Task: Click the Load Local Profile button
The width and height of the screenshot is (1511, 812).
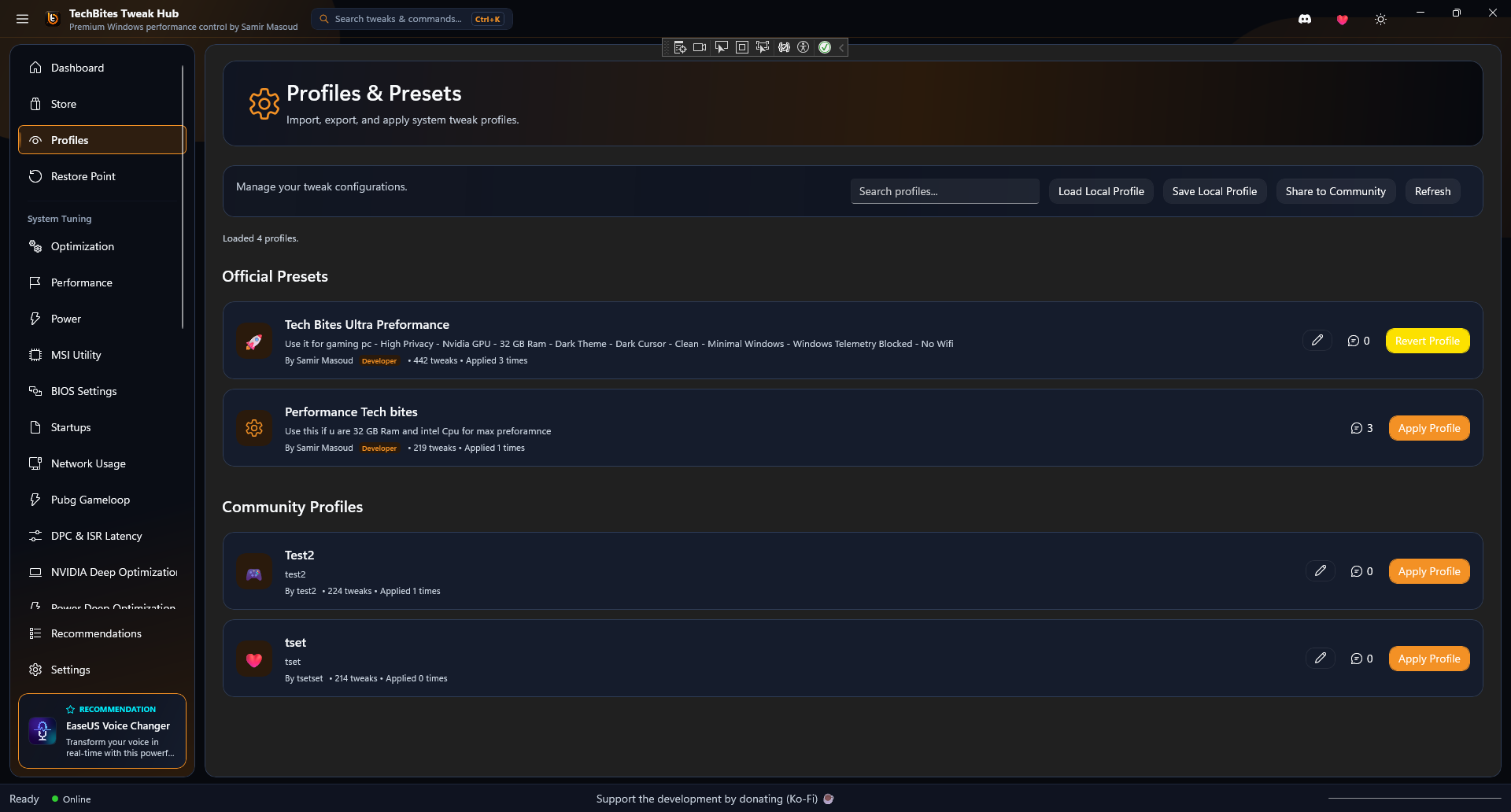Action: tap(1101, 191)
